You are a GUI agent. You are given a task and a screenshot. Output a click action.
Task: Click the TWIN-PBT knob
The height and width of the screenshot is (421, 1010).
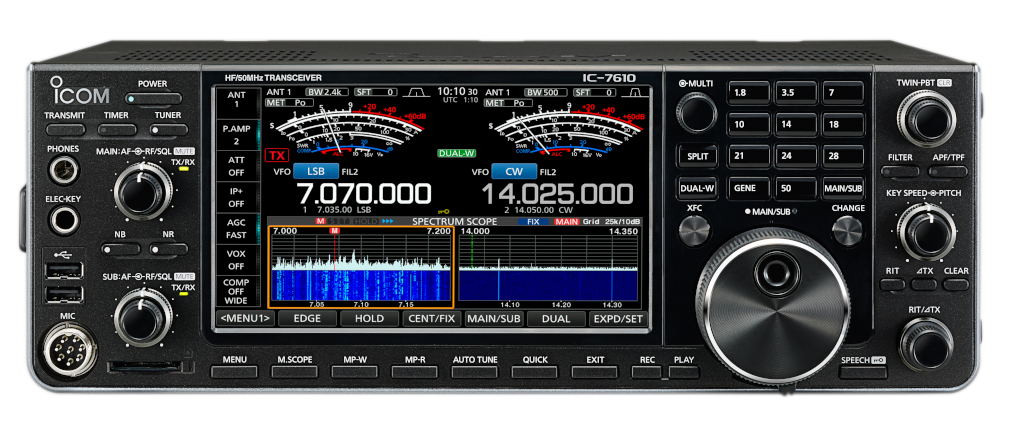click(926, 118)
